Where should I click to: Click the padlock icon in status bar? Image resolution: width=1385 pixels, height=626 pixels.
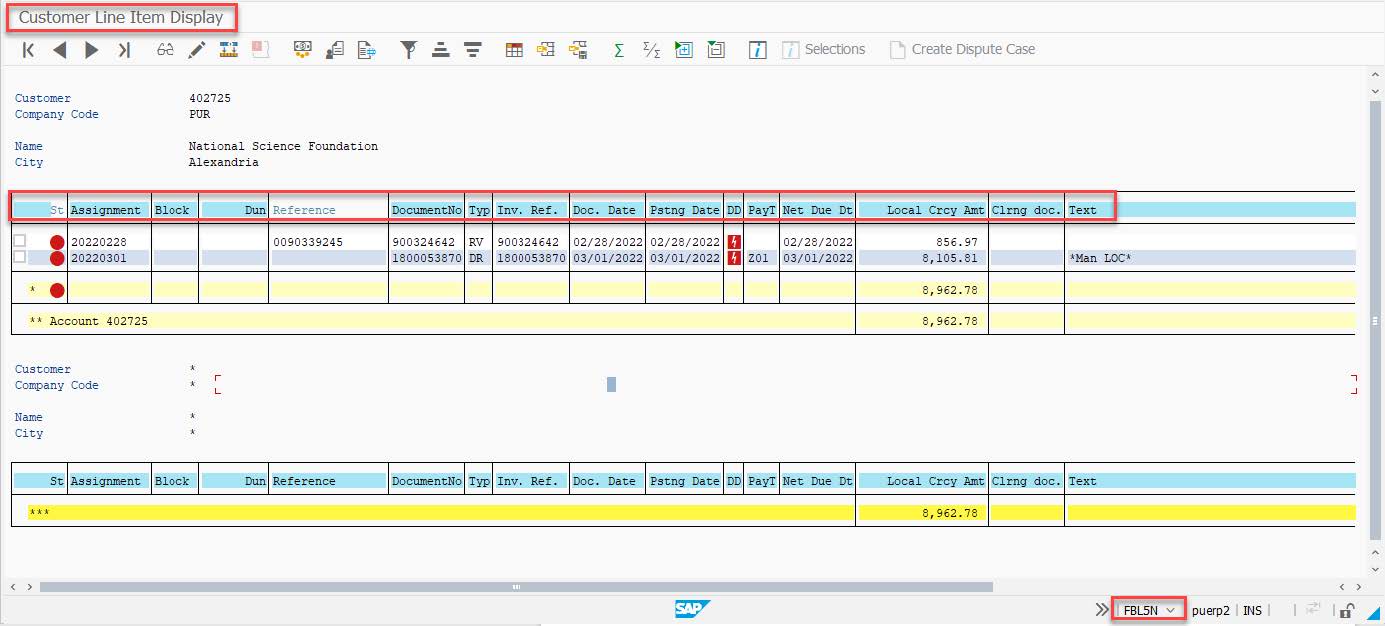pyautogui.click(x=1347, y=610)
